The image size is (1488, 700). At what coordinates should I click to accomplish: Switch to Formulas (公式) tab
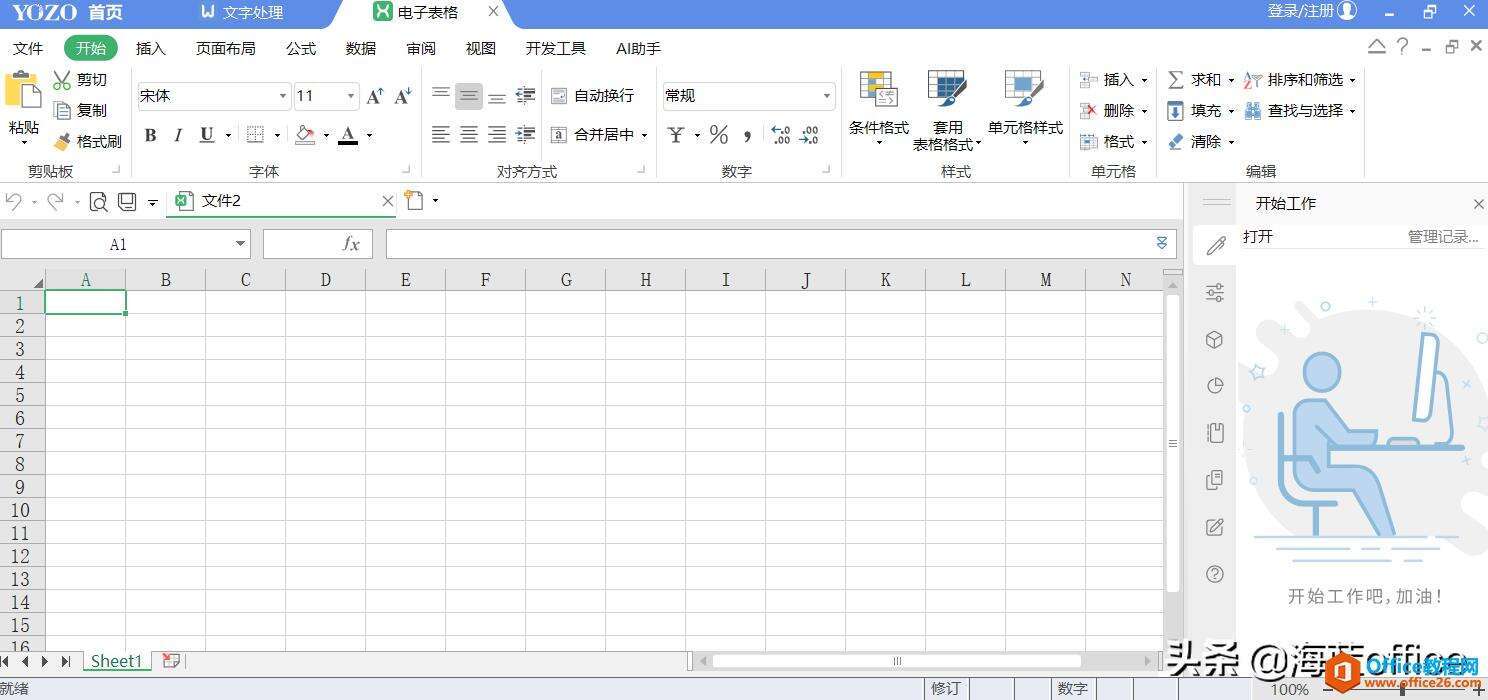click(x=301, y=48)
